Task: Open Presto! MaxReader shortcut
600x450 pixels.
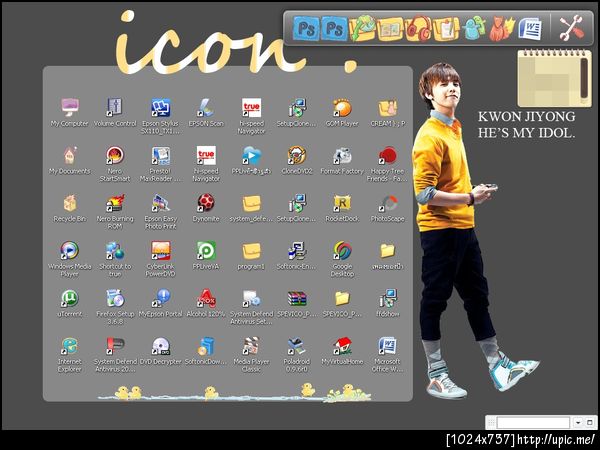Action: click(160, 163)
